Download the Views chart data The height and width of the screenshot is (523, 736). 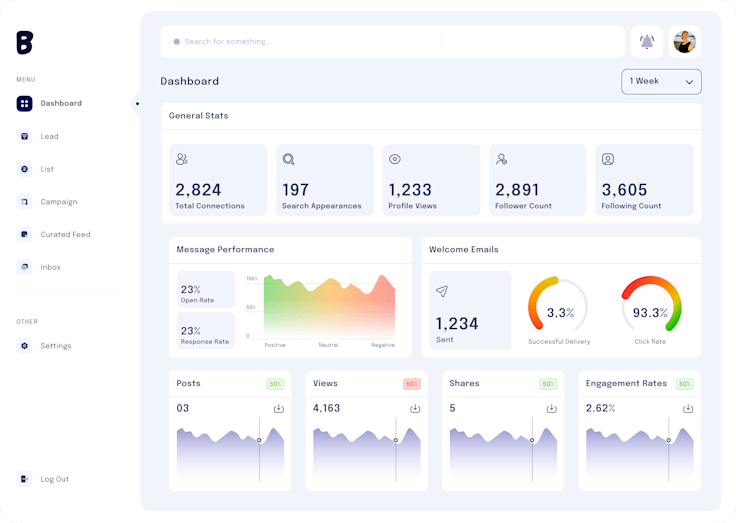415,408
